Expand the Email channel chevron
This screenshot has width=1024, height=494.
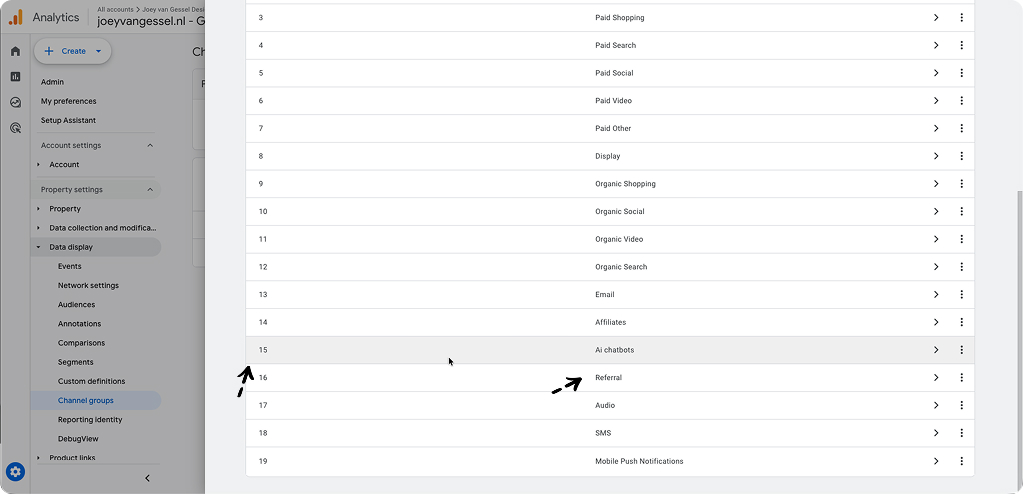point(936,295)
